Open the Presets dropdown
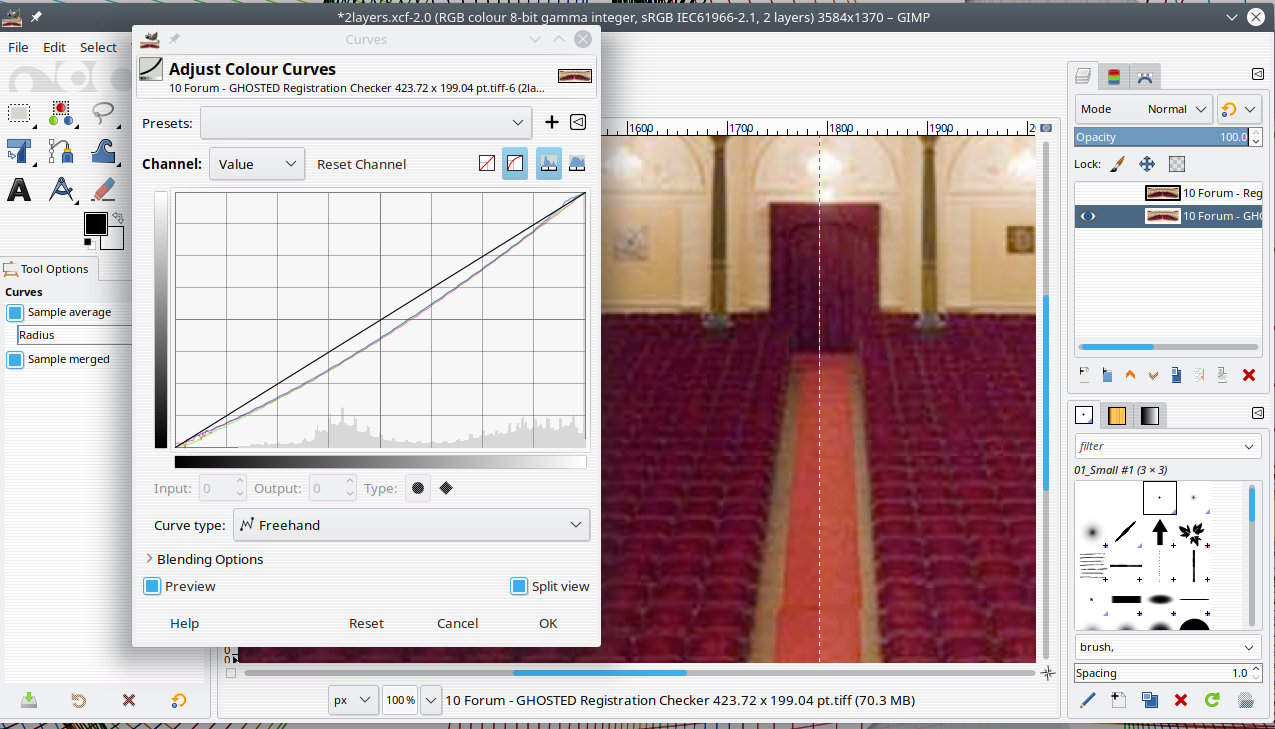 coord(365,123)
